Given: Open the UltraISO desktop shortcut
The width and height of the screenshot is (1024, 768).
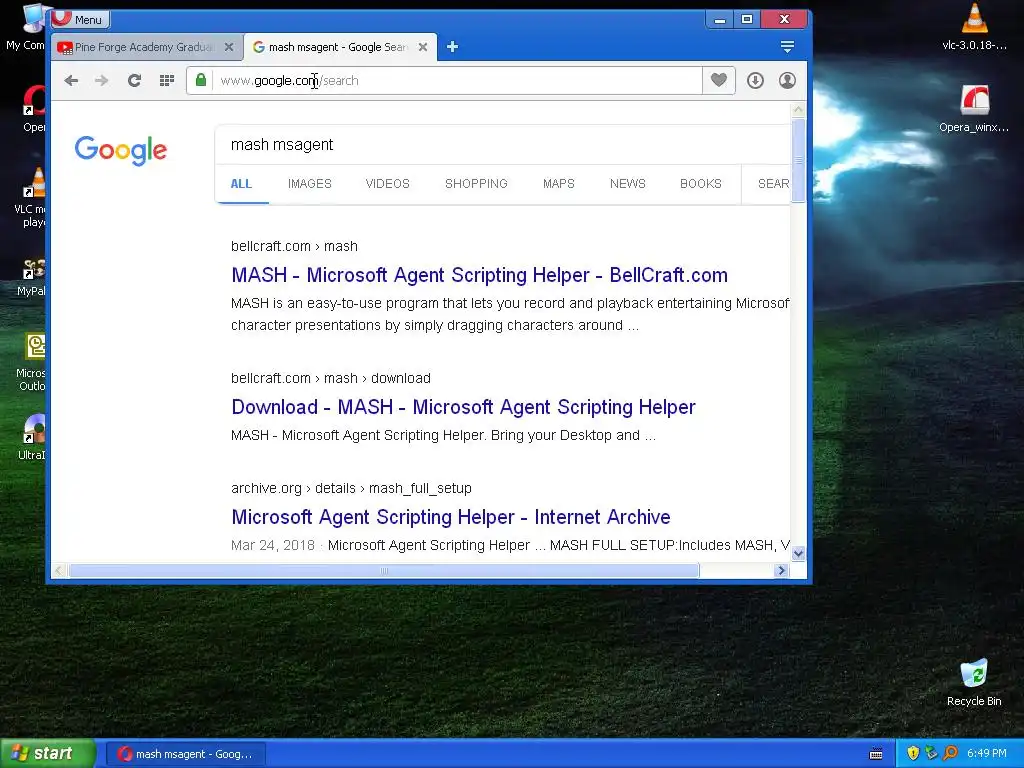Looking at the screenshot, I should 33,438.
